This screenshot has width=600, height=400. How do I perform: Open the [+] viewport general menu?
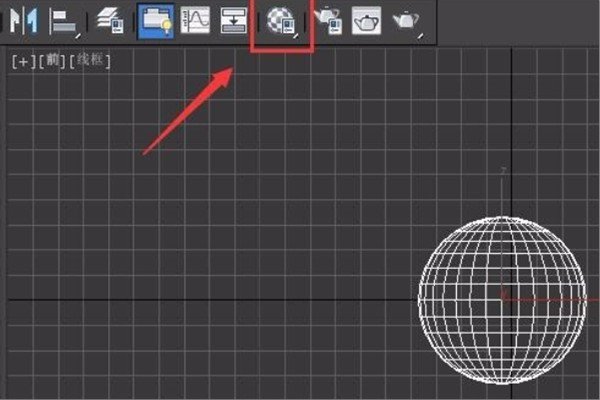[24, 61]
